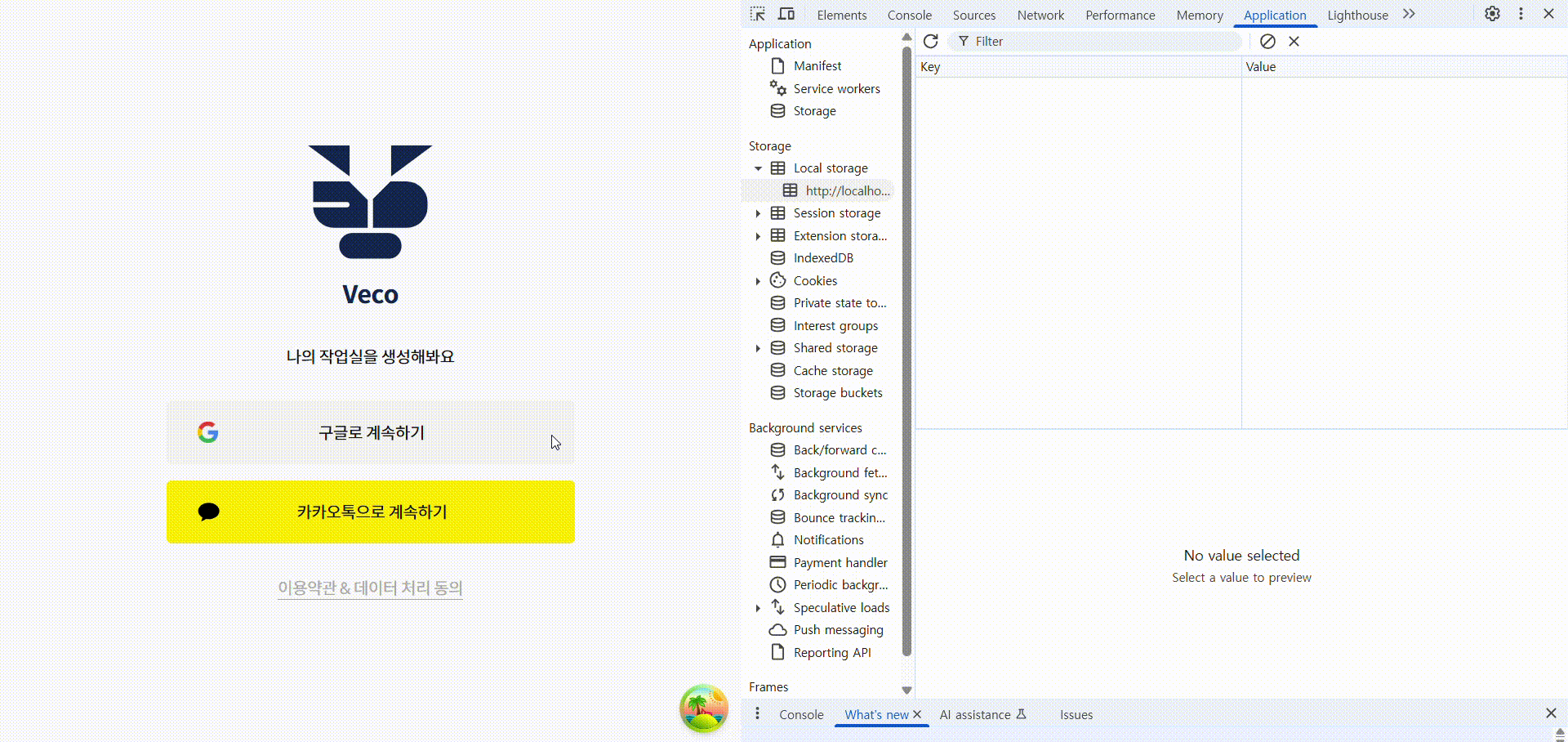Toggle the device toolbar icon
The width and height of the screenshot is (1568, 742).
pyautogui.click(x=786, y=14)
